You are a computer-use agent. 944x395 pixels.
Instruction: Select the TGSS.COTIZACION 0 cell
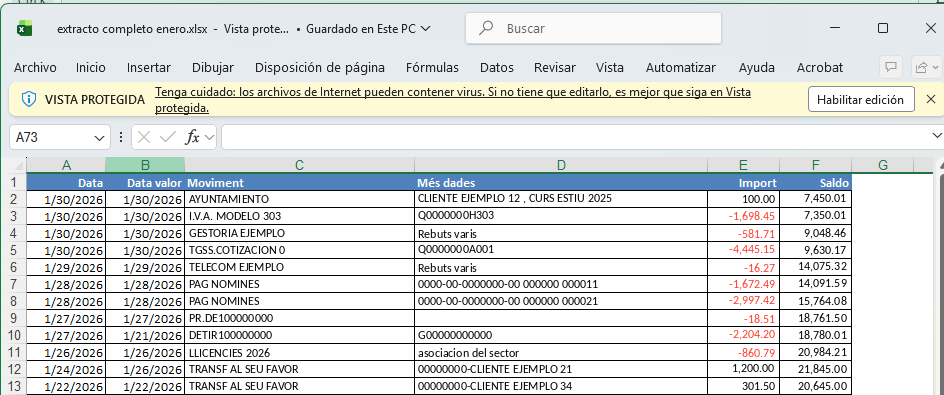pyautogui.click(x=300, y=250)
